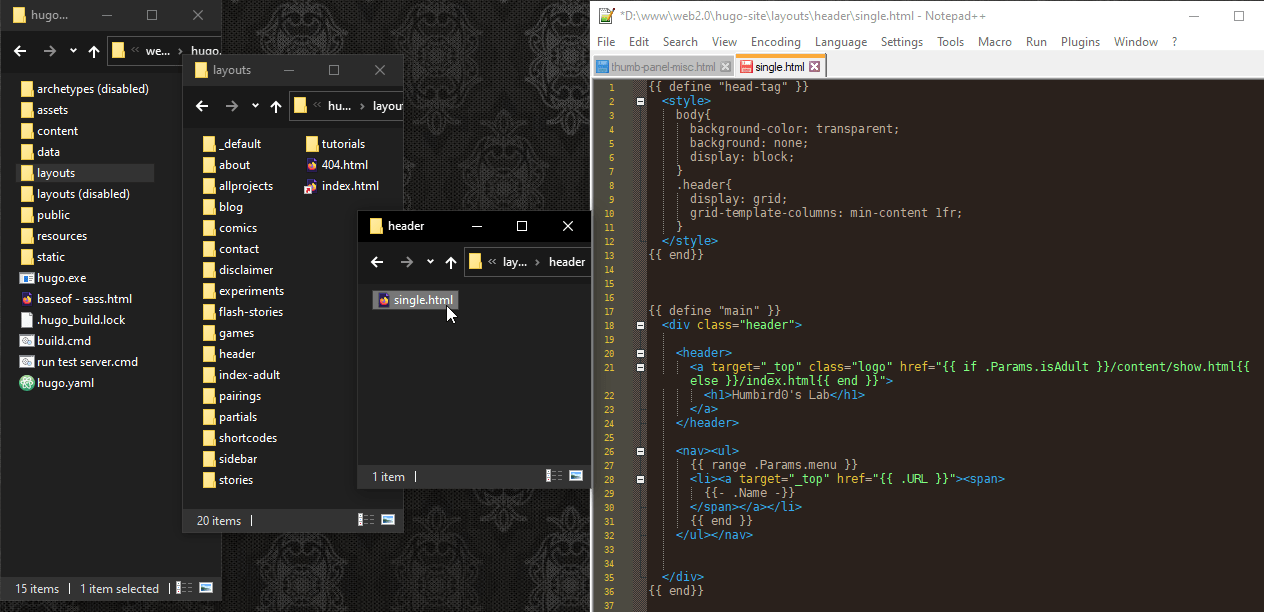This screenshot has height=612, width=1264.
Task: Switch to thumb-panel-misc.html tab
Action: point(662,67)
